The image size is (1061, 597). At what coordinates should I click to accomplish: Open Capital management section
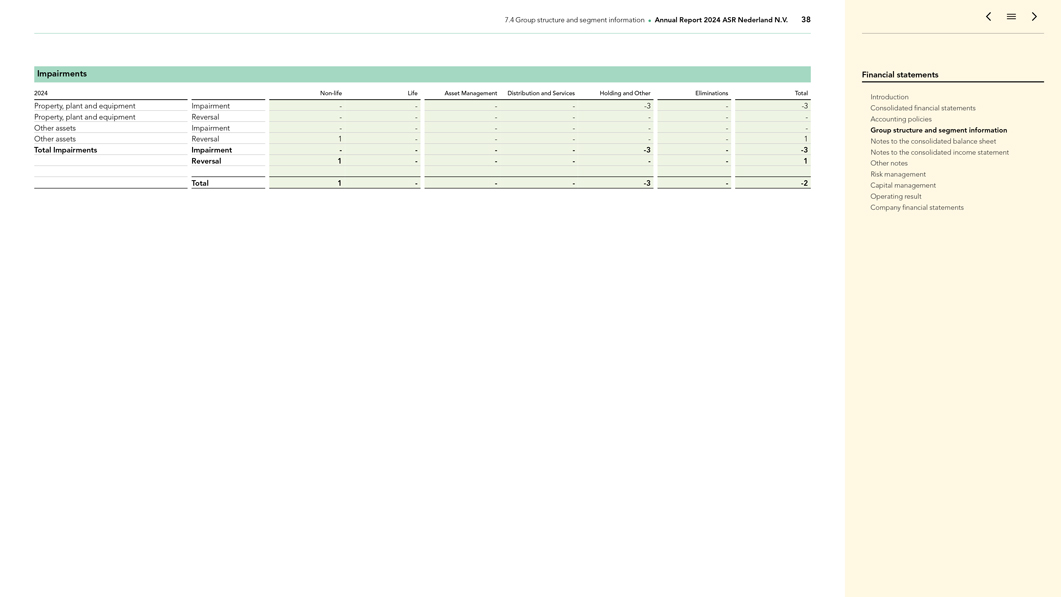(x=903, y=185)
